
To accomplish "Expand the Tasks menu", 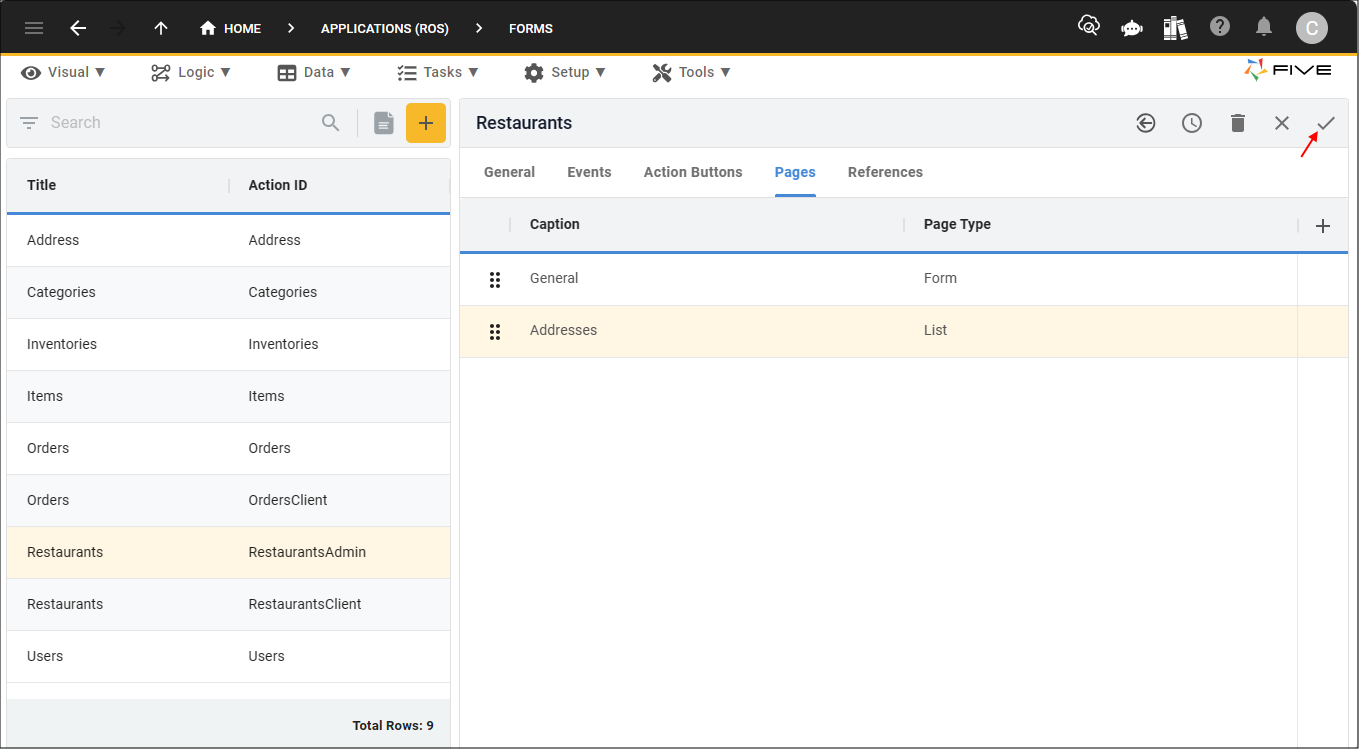I will pyautogui.click(x=438, y=72).
